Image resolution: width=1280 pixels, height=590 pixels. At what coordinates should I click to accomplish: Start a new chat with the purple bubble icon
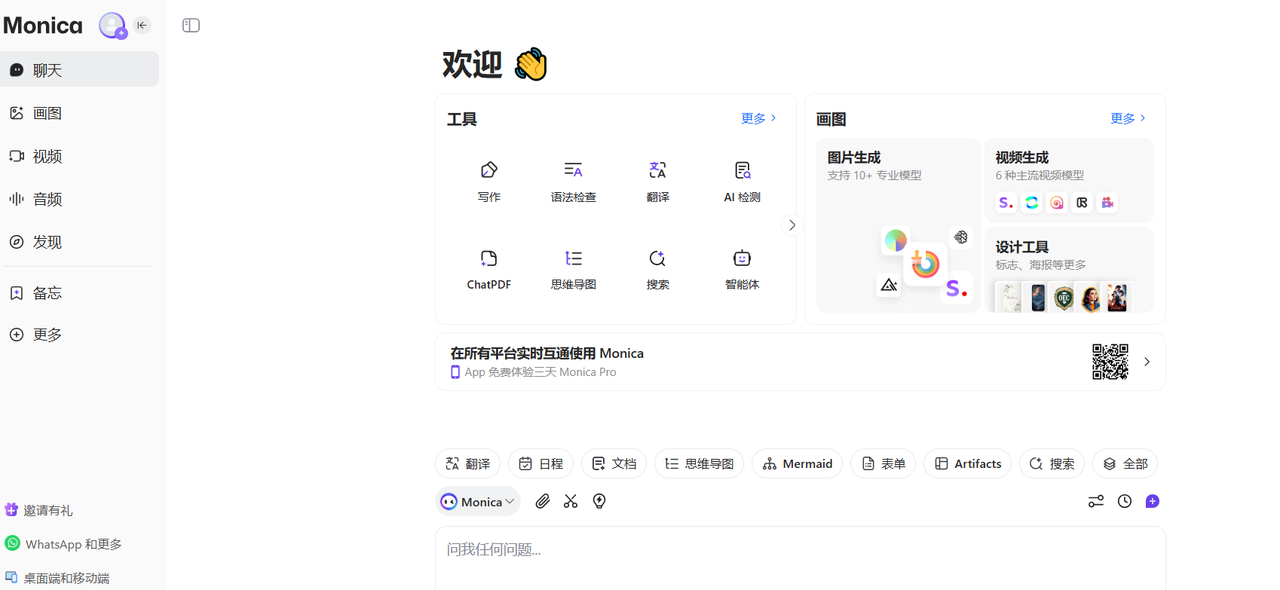point(1152,501)
